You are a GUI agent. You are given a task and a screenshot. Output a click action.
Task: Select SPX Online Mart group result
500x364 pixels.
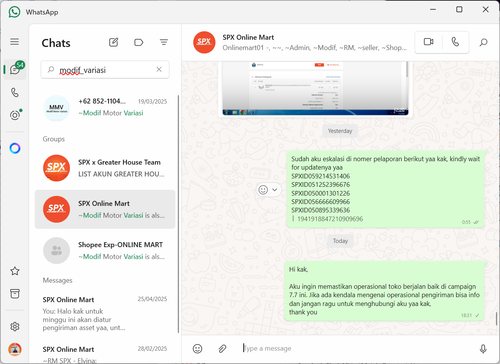105,209
